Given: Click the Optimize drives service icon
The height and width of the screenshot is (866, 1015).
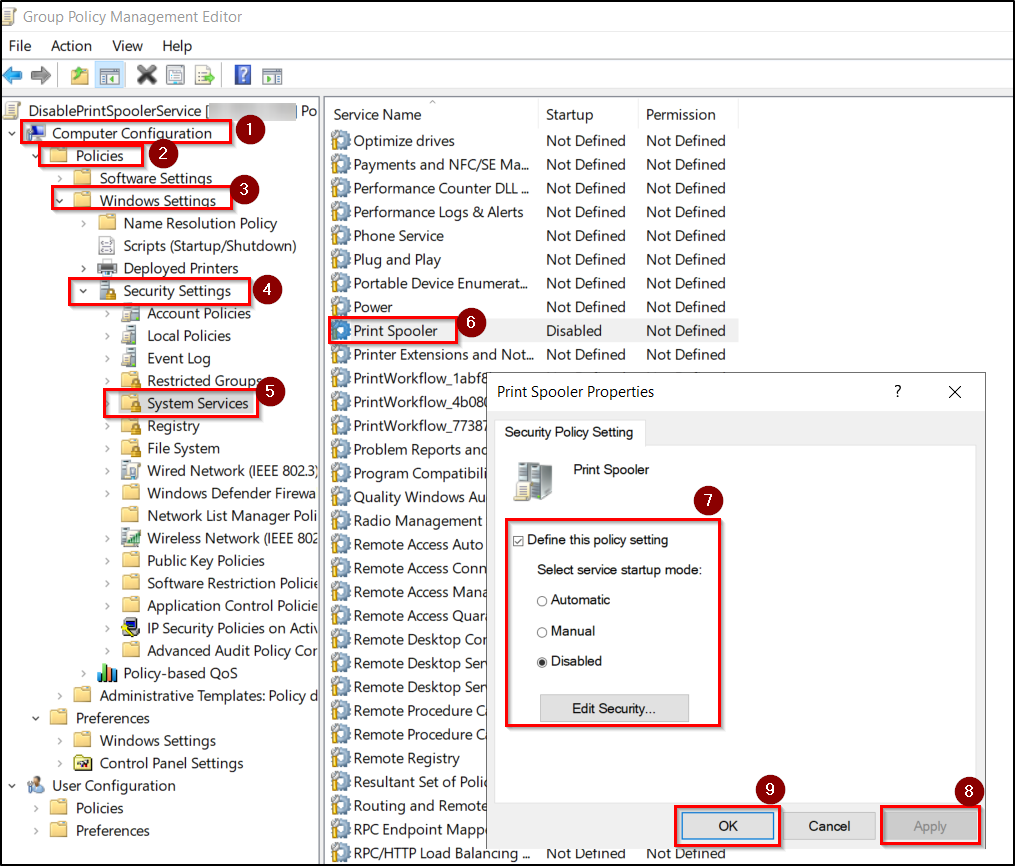Looking at the screenshot, I should tap(340, 140).
